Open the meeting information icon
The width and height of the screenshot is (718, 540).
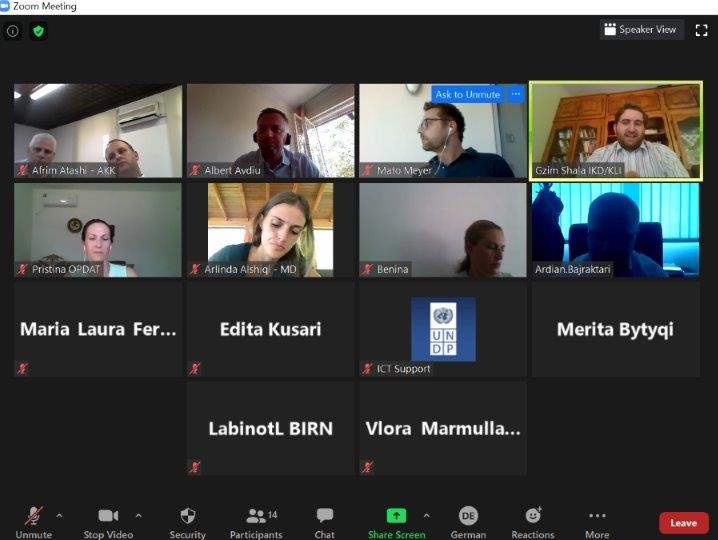click(x=12, y=31)
